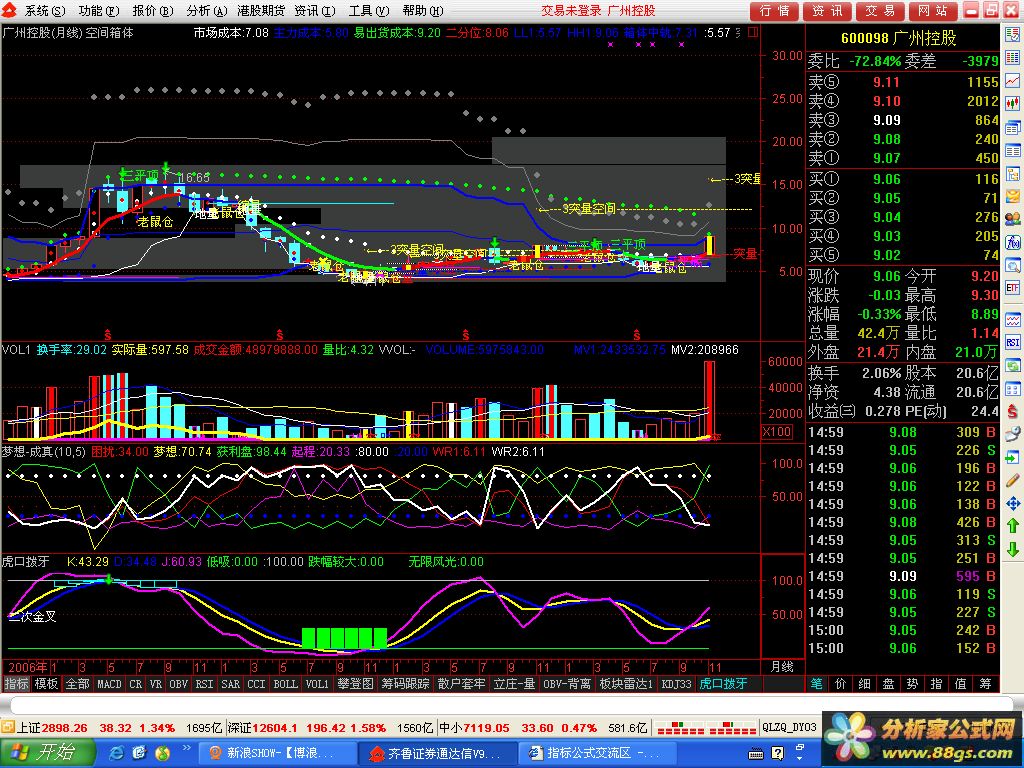This screenshot has height=768, width=1024.
Task: Click the X100 volume scale label
Action: tap(776, 432)
